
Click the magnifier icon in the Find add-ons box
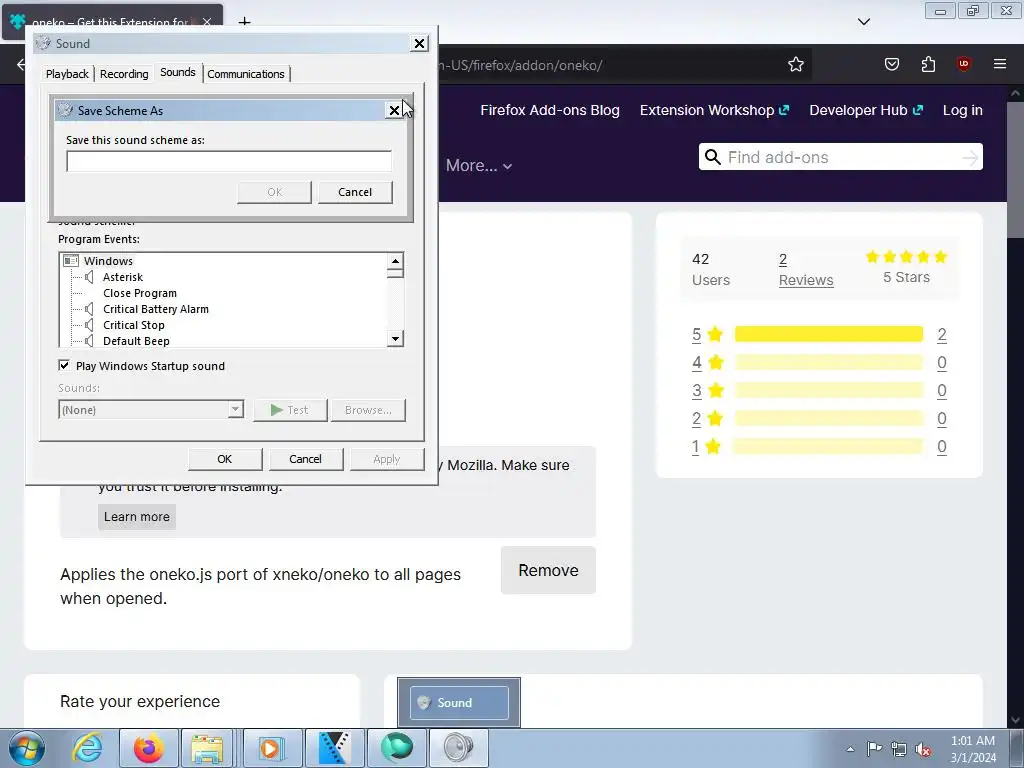[x=713, y=157]
